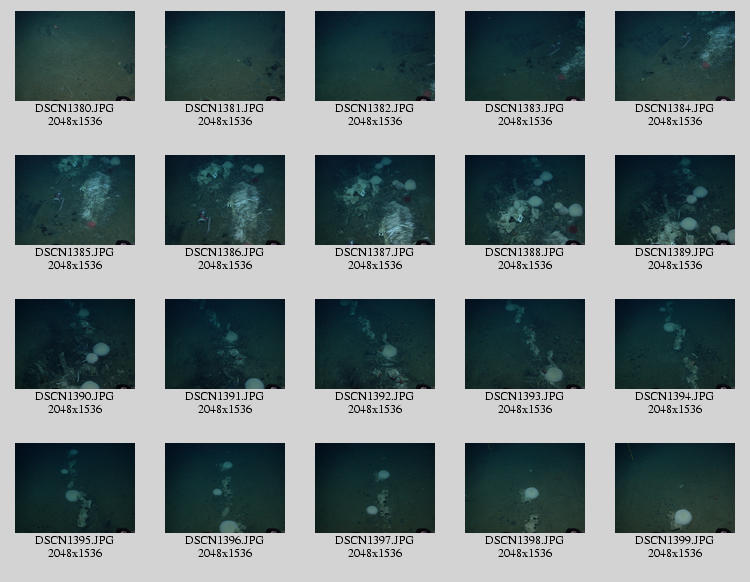Click the DSCN1386.JPG thumbnail picture
This screenshot has width=750, height=582.
(225, 200)
